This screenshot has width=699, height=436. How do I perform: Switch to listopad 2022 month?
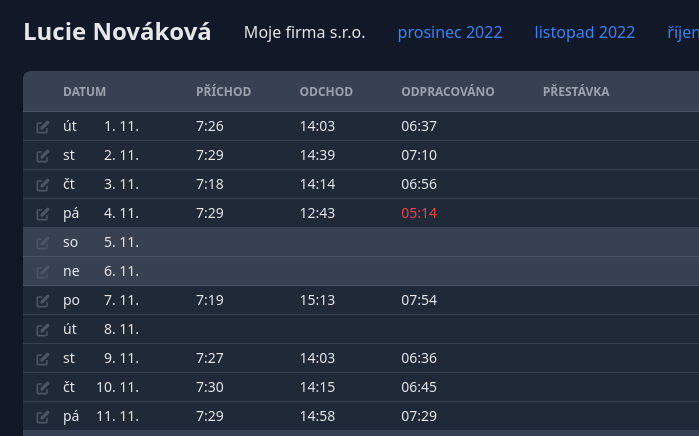pyautogui.click(x=585, y=32)
